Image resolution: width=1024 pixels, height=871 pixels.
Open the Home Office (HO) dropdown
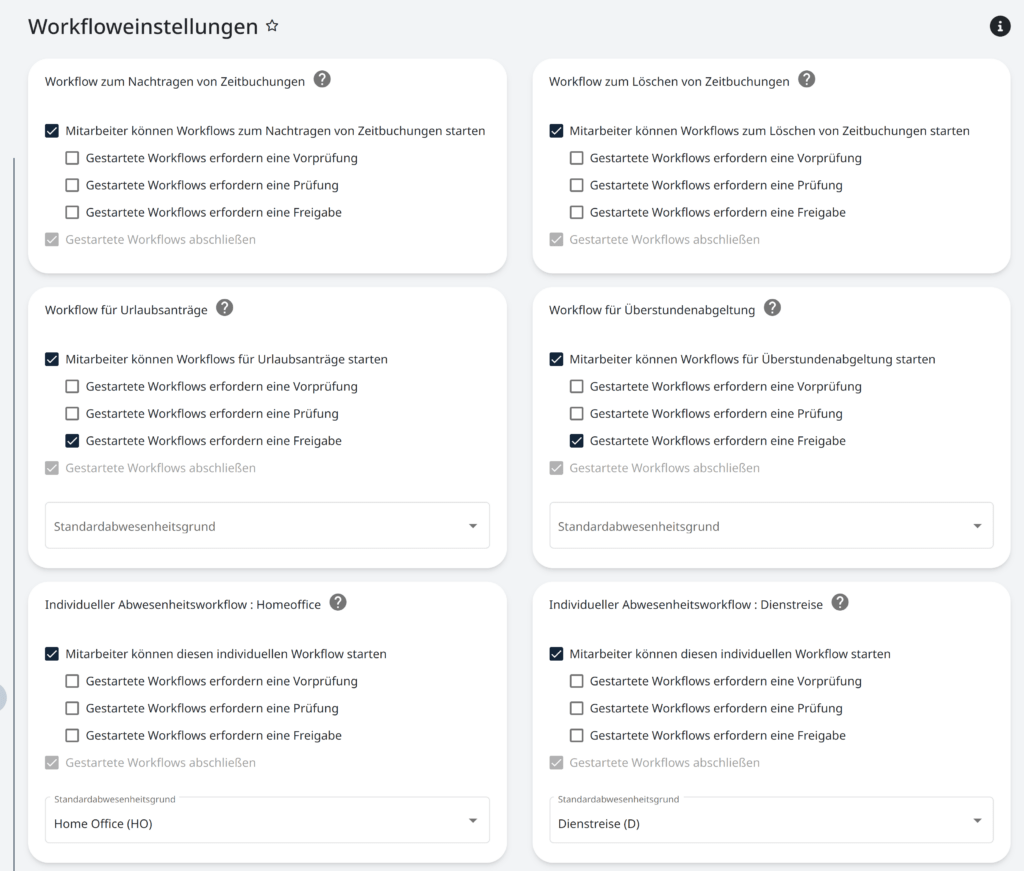(x=474, y=819)
